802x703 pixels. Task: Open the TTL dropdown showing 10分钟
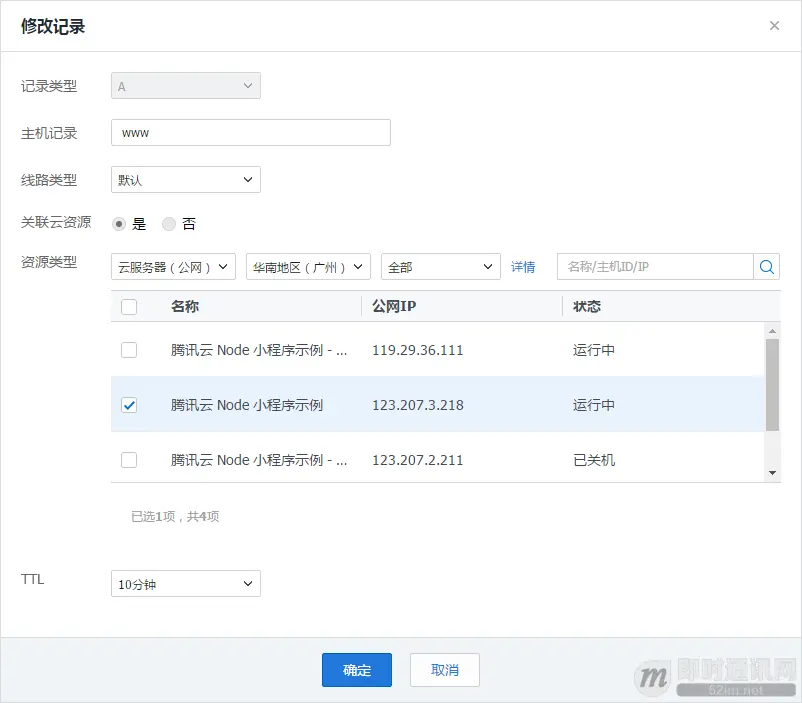pyautogui.click(x=185, y=583)
